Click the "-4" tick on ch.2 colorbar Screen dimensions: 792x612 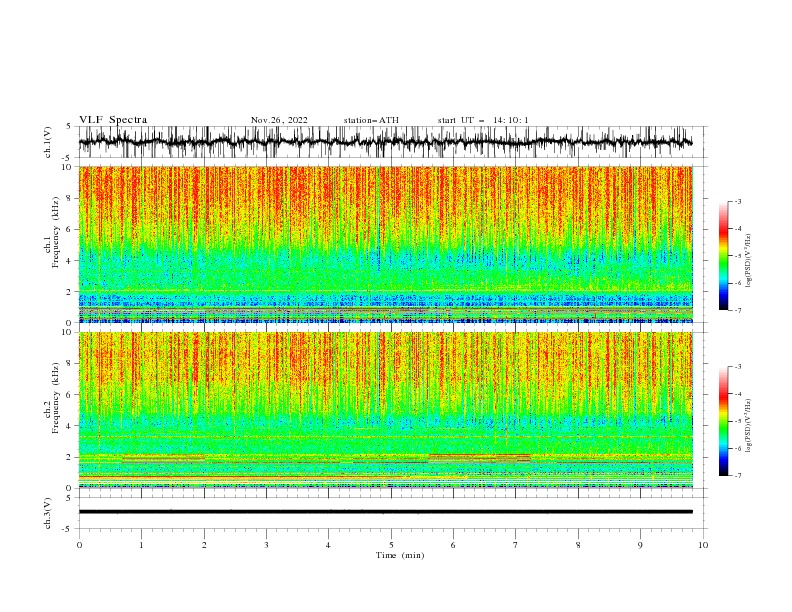(737, 394)
